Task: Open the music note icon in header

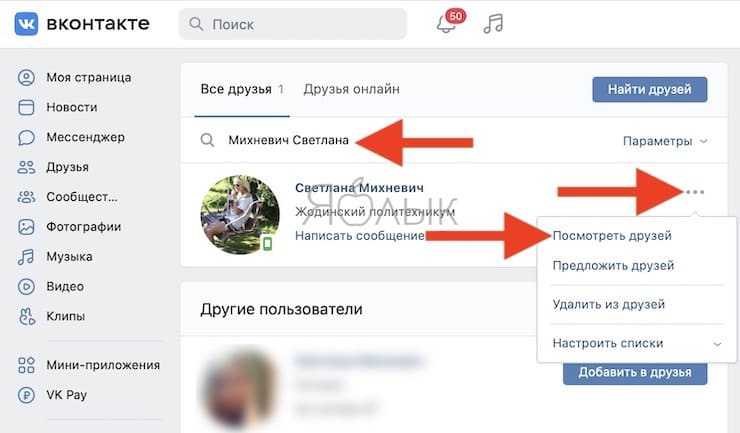Action: [493, 24]
